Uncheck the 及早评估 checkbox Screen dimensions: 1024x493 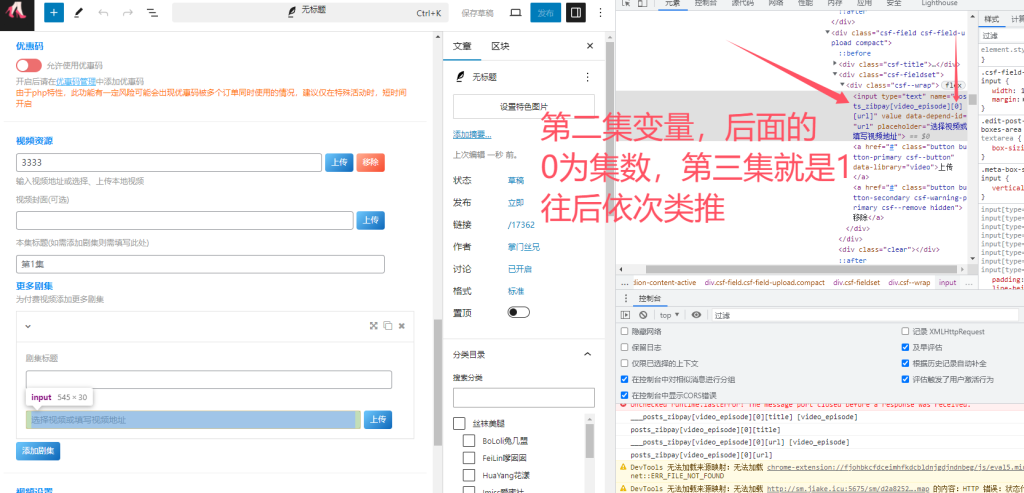pyautogui.click(x=905, y=347)
